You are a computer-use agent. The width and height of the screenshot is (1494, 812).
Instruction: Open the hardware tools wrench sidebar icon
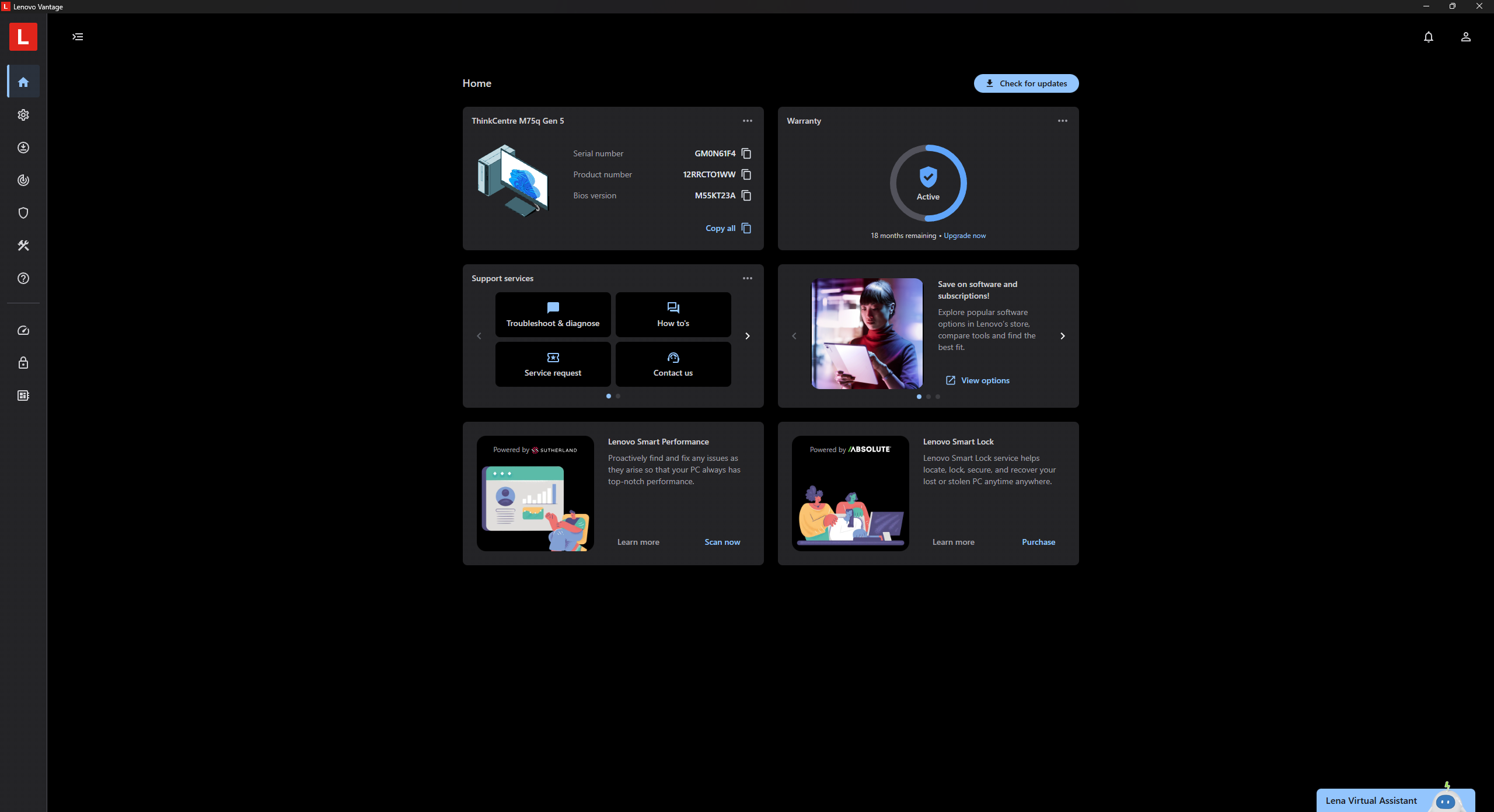point(23,246)
